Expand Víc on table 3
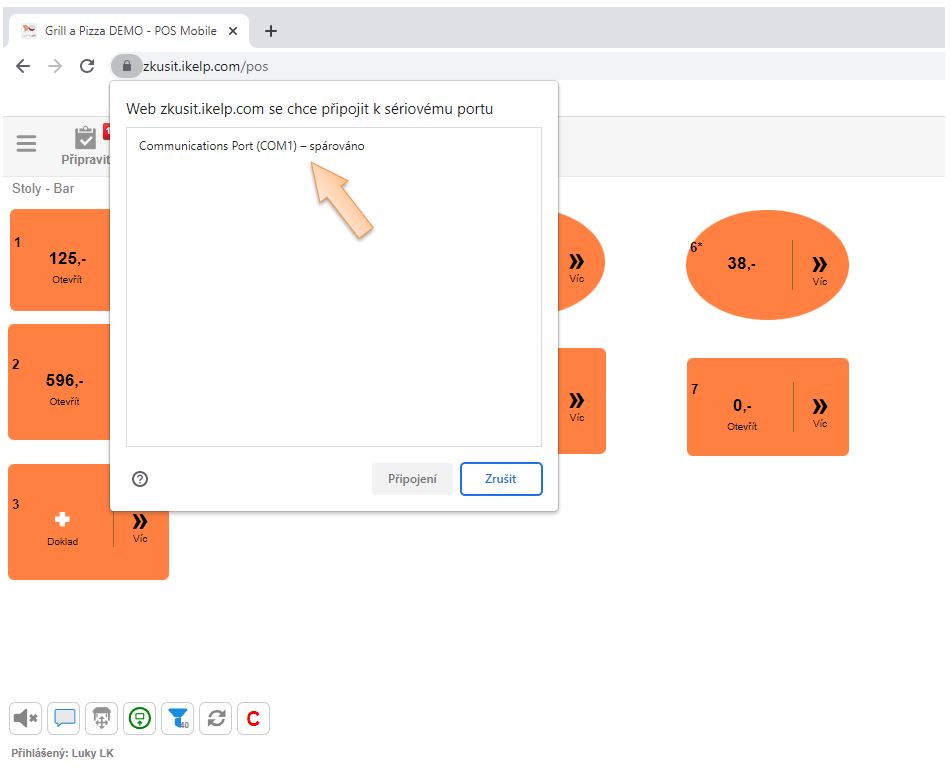The width and height of the screenshot is (951, 782). (140, 525)
